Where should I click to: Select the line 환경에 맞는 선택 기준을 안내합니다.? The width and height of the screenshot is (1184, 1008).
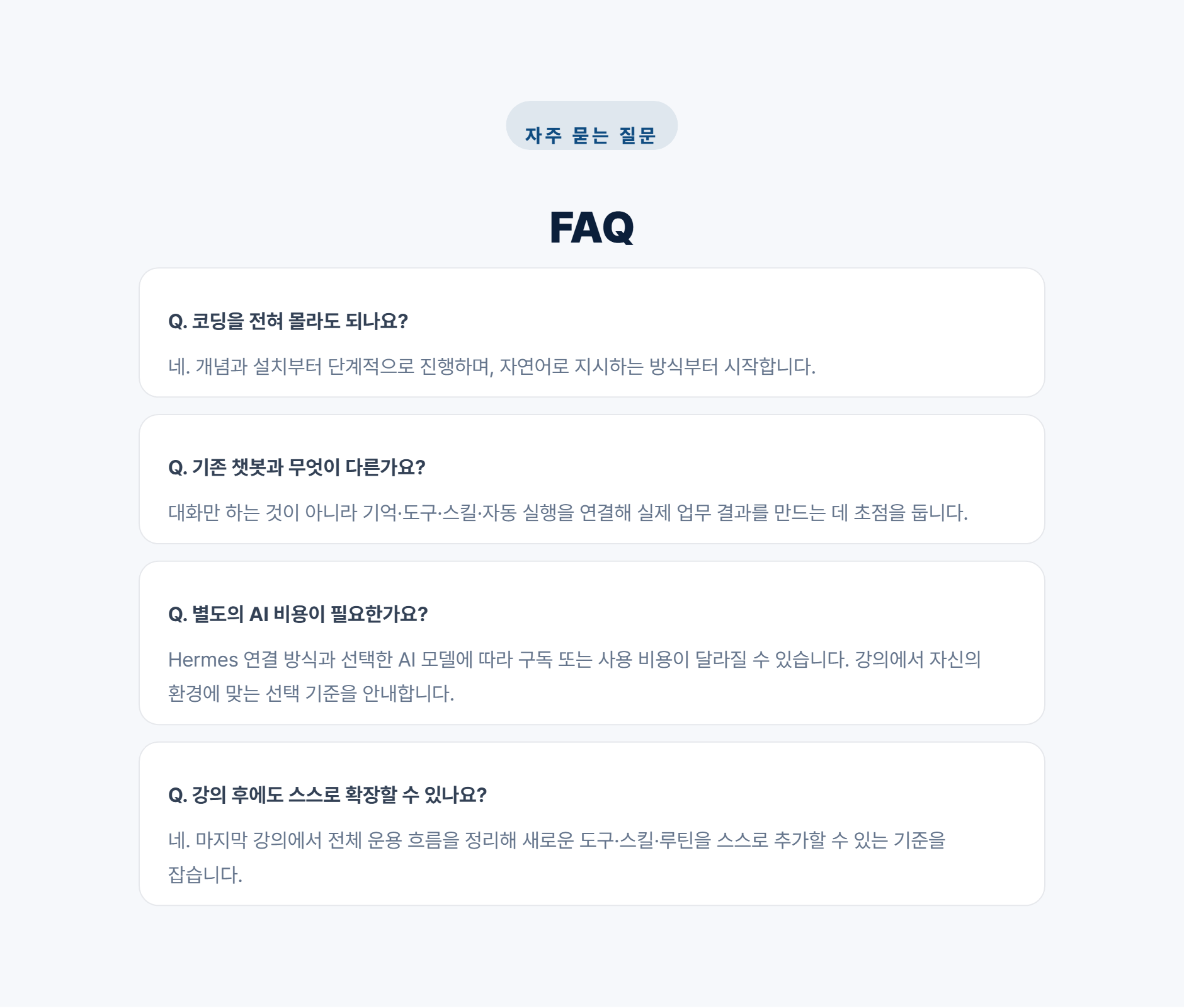coord(311,694)
